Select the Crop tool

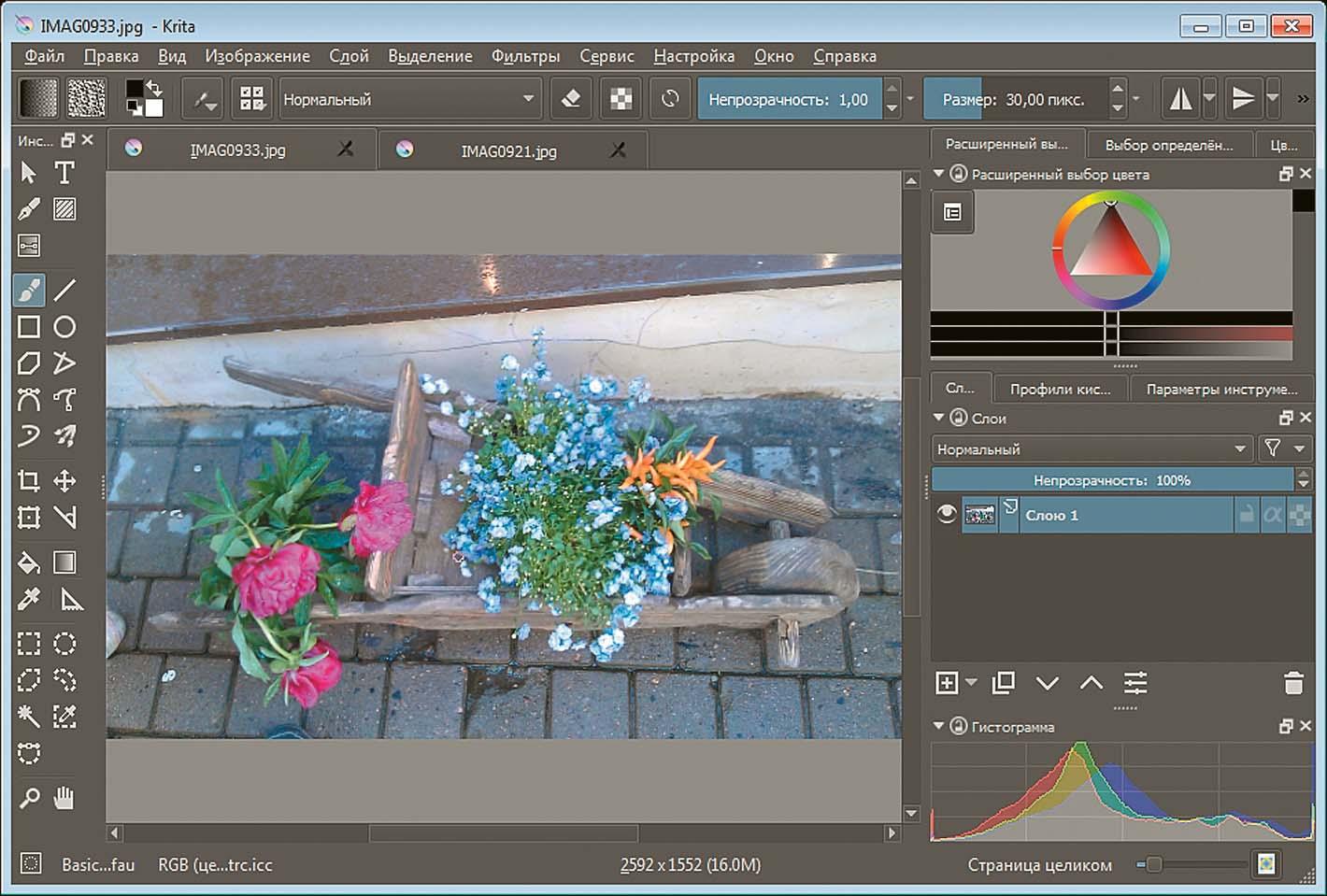[x=29, y=481]
